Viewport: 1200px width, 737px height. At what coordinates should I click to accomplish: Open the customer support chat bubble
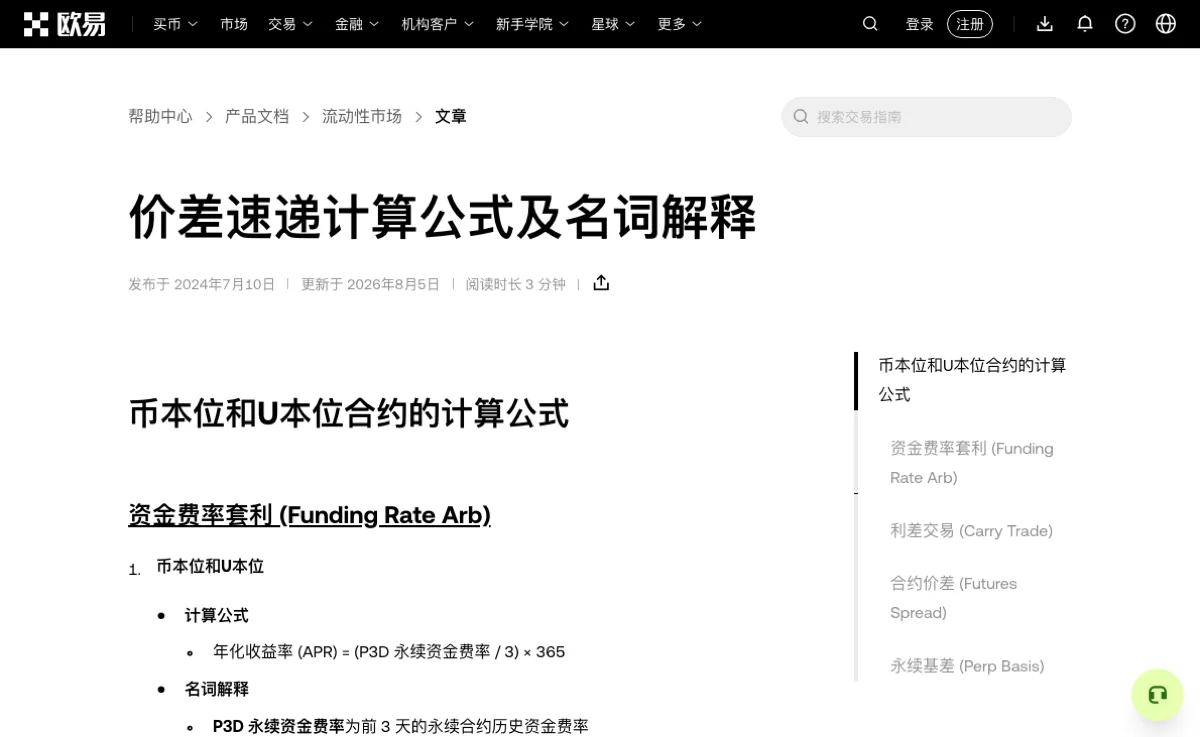point(1158,695)
